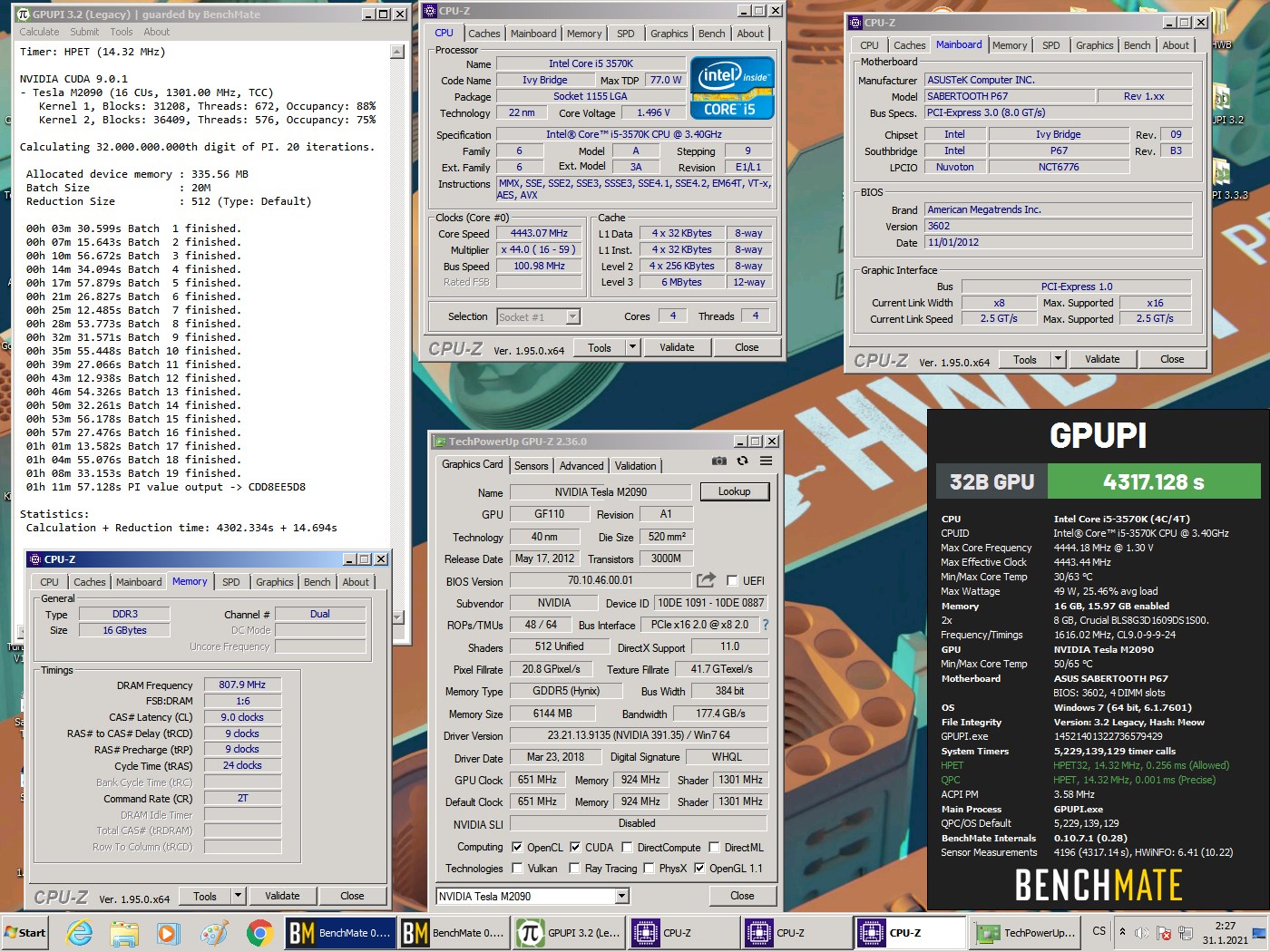Click the Device ID field in GPU-Z
Viewport: 1270px width, 952px height.
pyautogui.click(x=710, y=603)
